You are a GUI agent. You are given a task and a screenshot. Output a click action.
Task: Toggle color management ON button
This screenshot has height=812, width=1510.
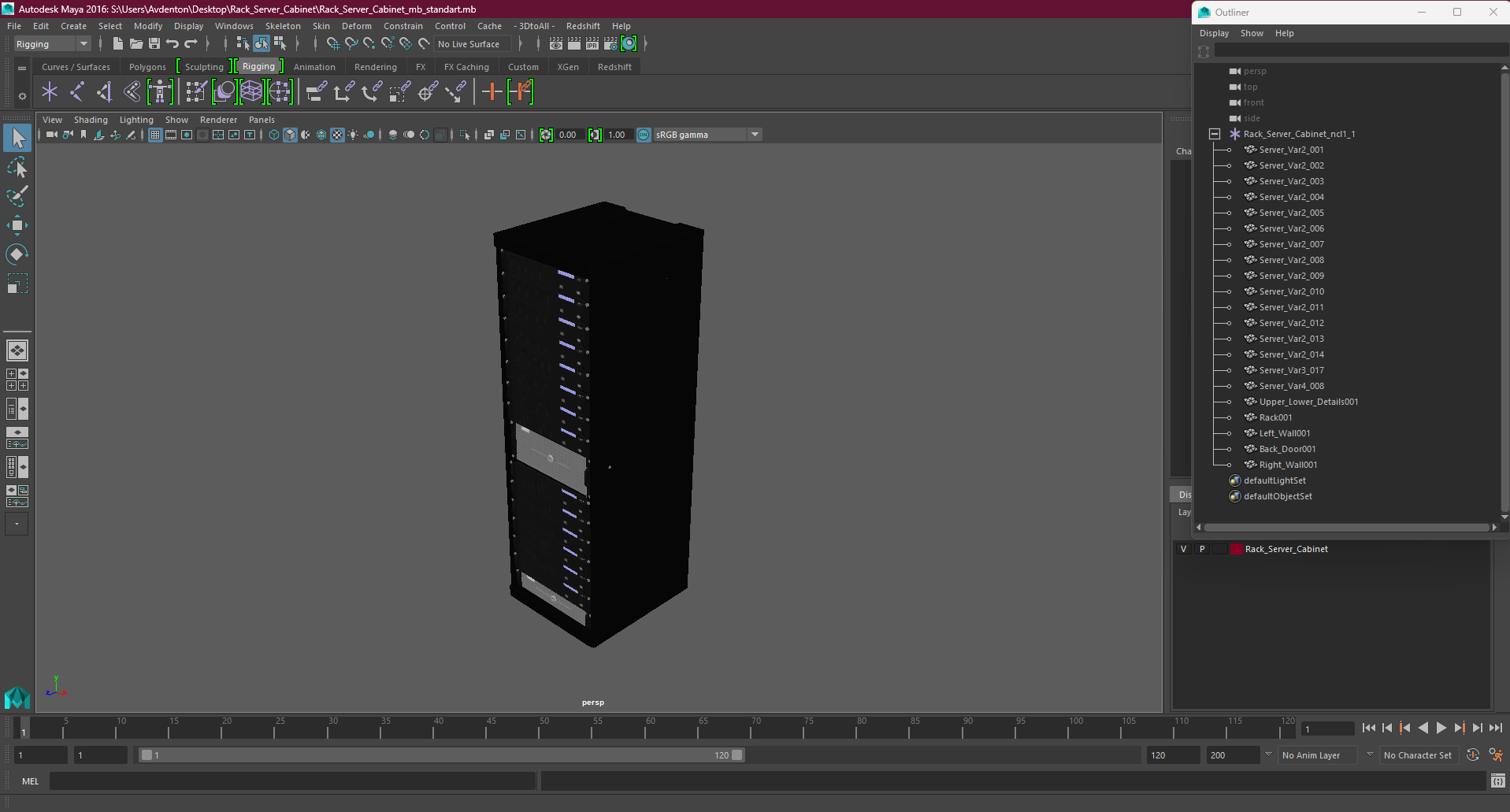644,135
